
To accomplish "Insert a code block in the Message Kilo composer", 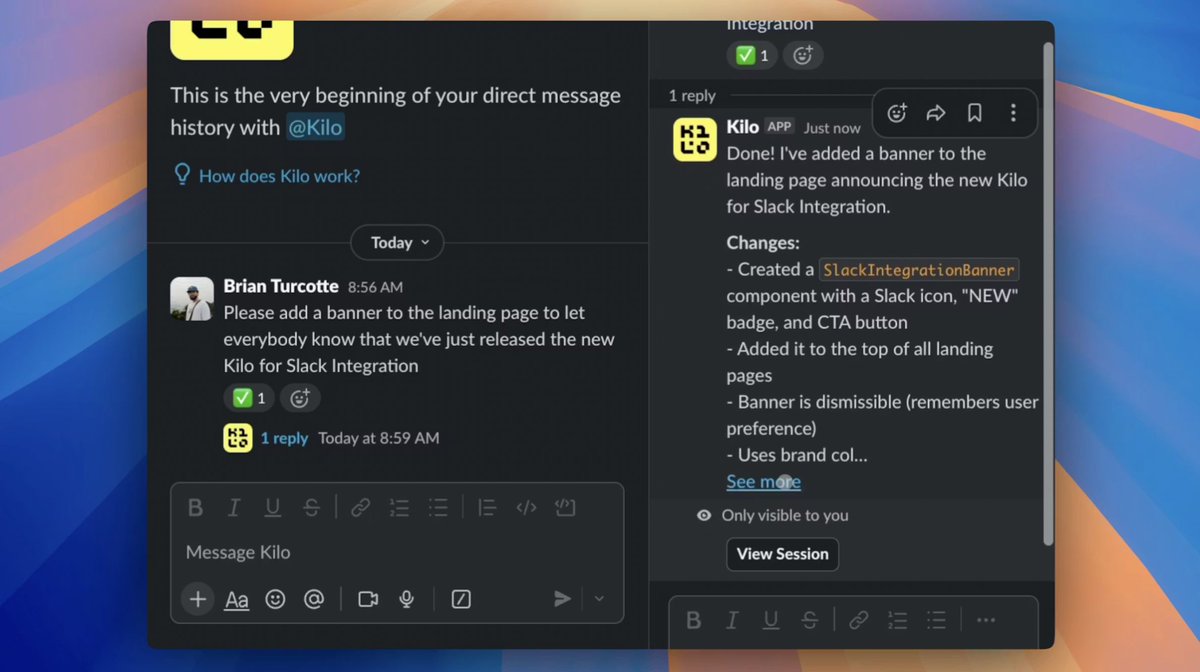I will [565, 508].
